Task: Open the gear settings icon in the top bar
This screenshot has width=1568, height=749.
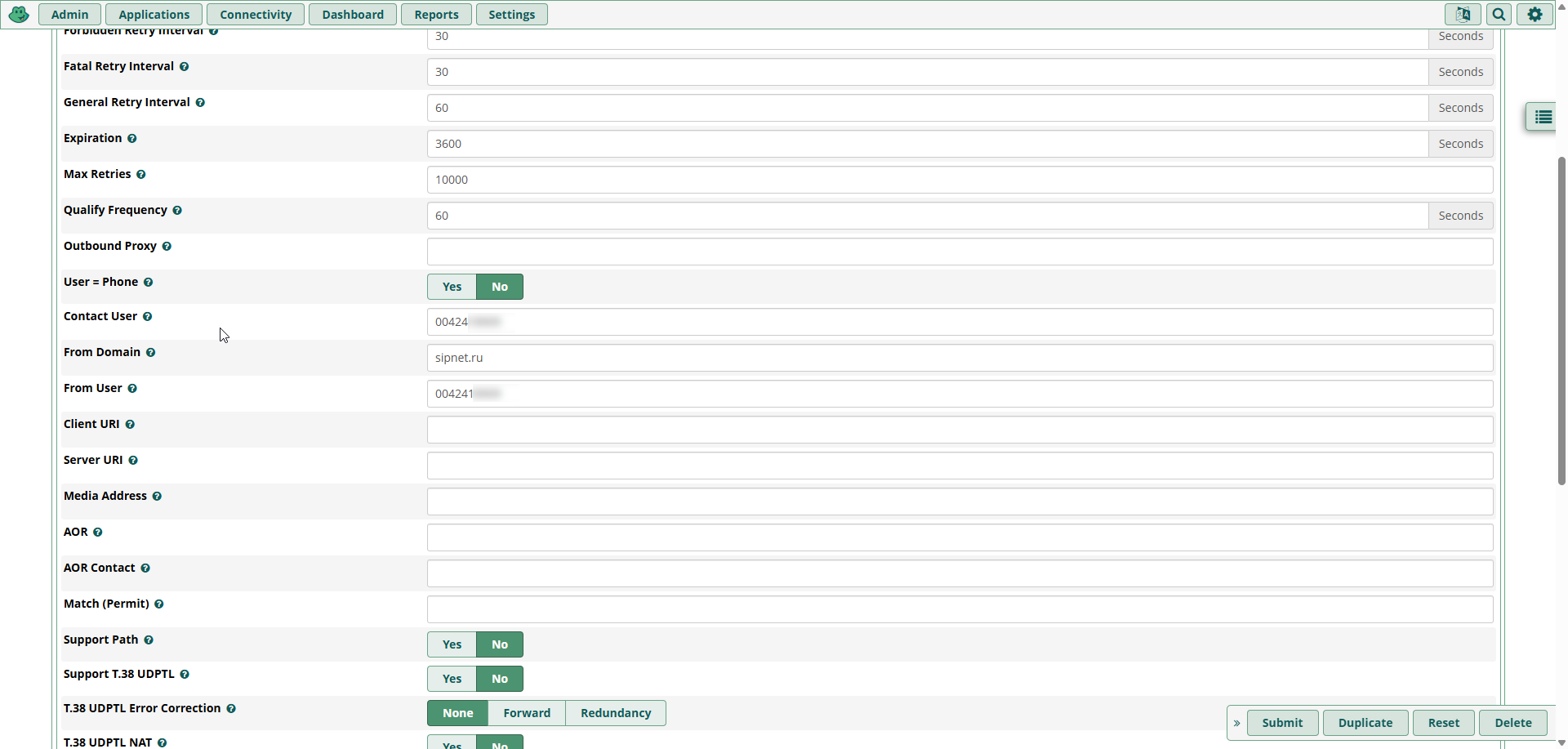Action: click(1535, 15)
